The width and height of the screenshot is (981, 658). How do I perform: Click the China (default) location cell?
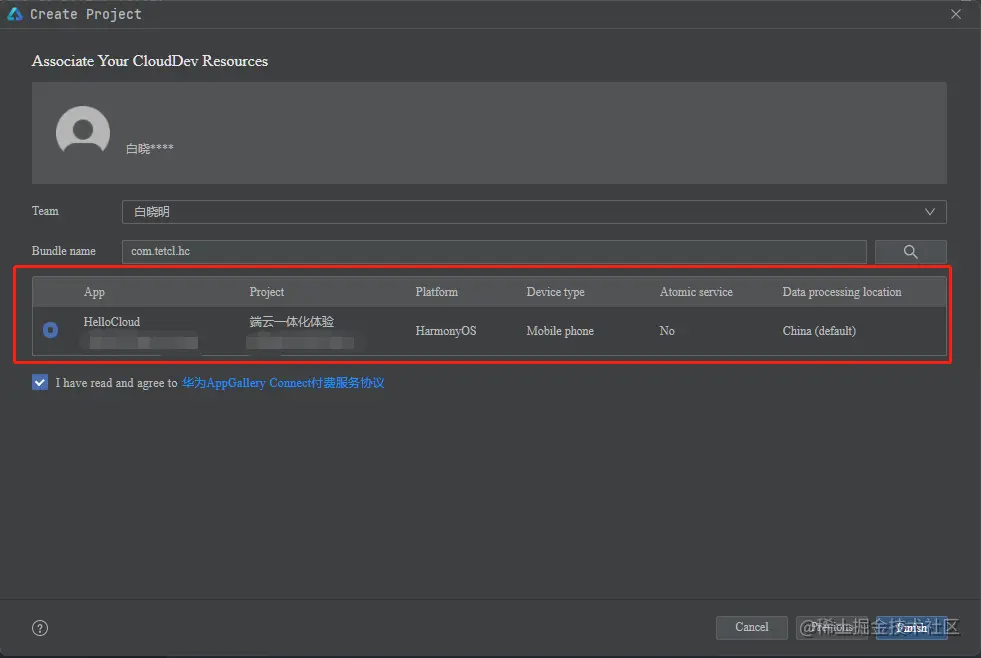[x=819, y=331]
